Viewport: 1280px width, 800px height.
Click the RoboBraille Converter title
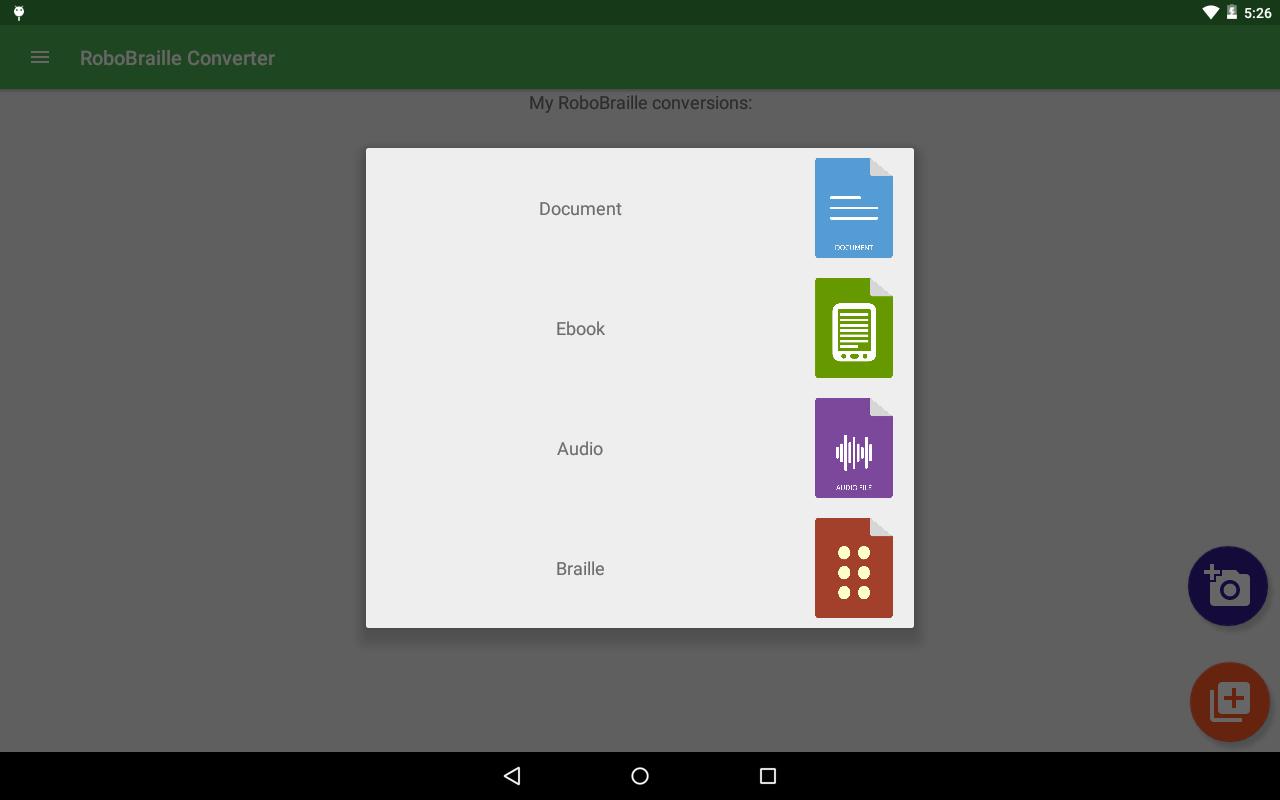177,58
